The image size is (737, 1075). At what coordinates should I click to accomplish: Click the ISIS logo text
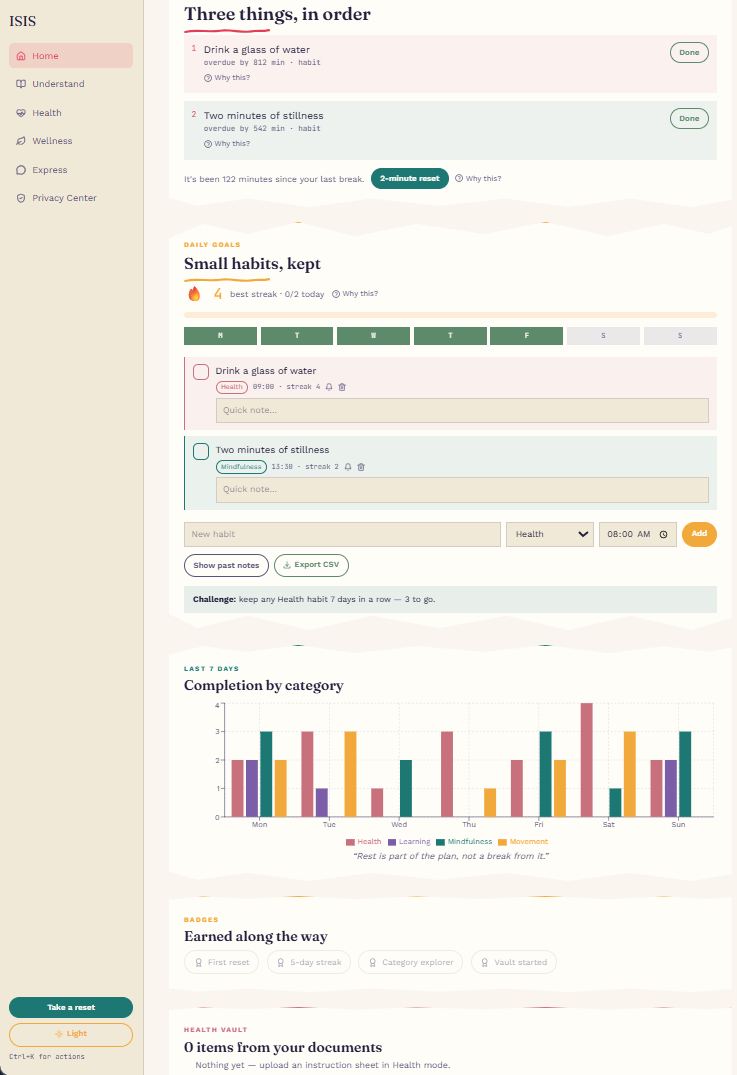(22, 21)
